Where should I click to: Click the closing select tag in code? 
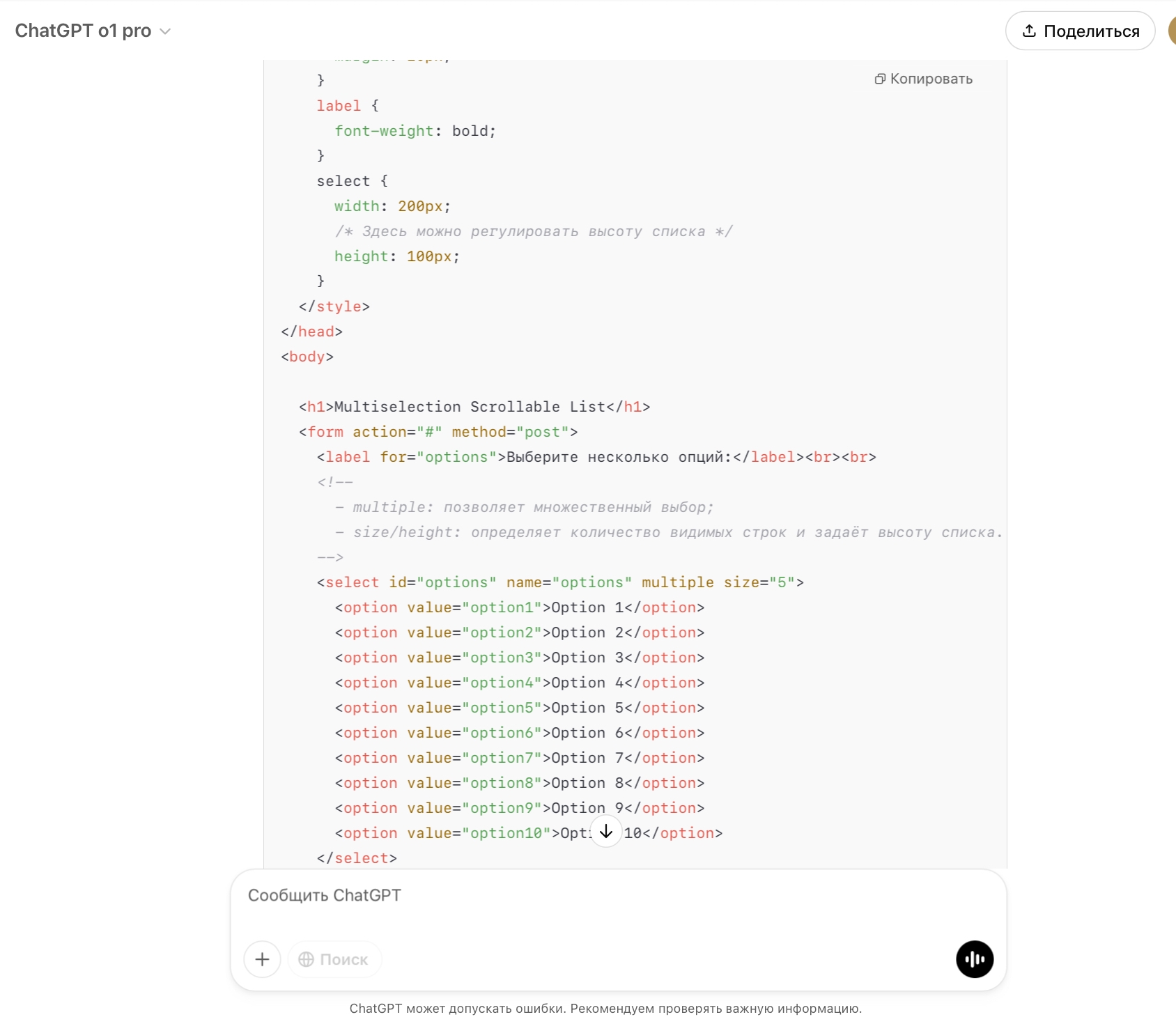(x=357, y=858)
